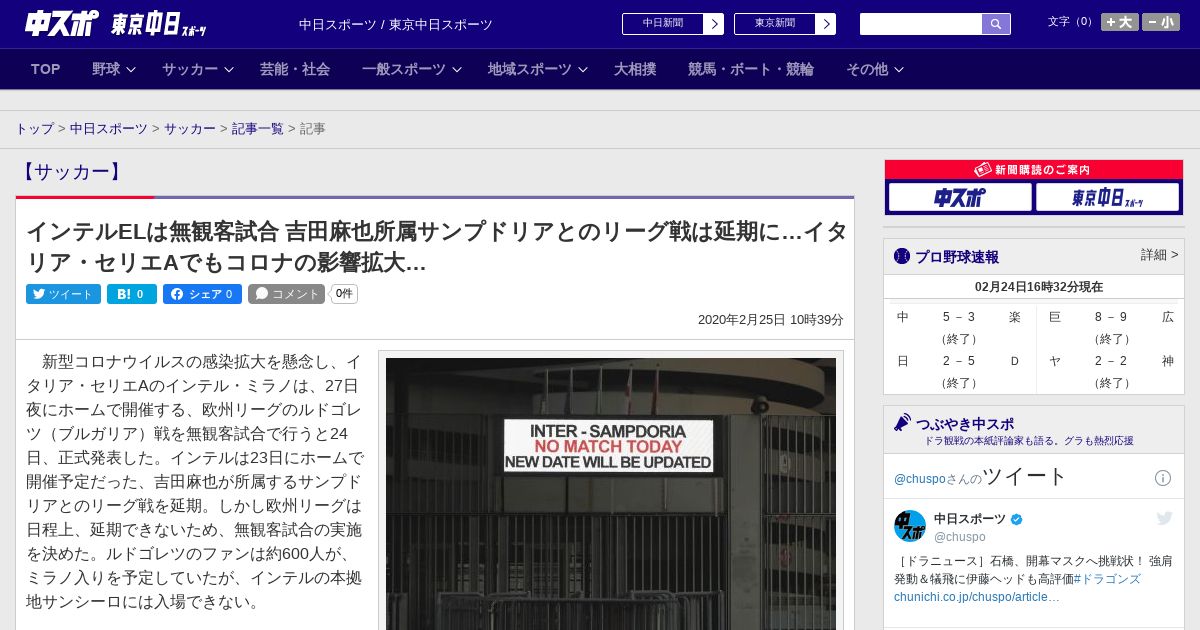1200x630 pixels.
Task: Open the その他 navigation menu
Action: coord(867,69)
